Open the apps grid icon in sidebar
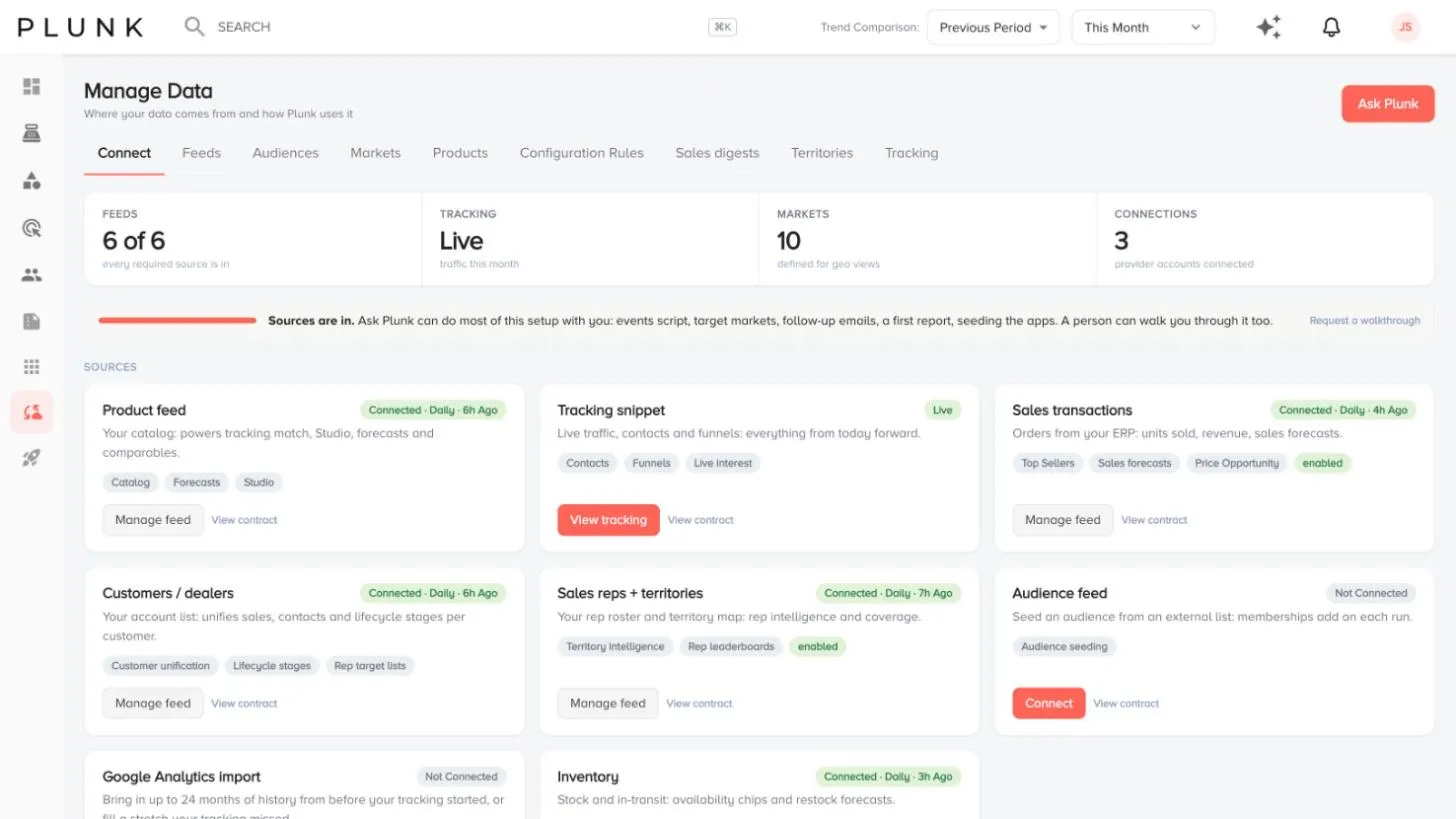Viewport: 1456px width, 819px height. 31,367
